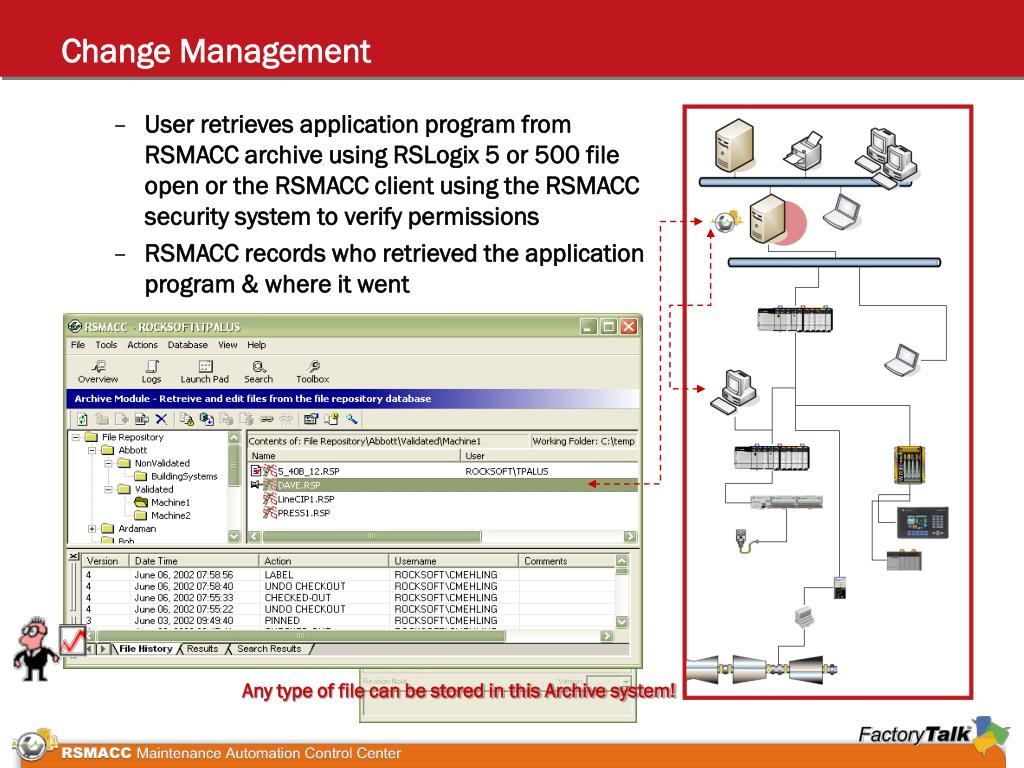The width and height of the screenshot is (1024, 768).
Task: Click the globe with arrow get file icon
Action: (207, 419)
